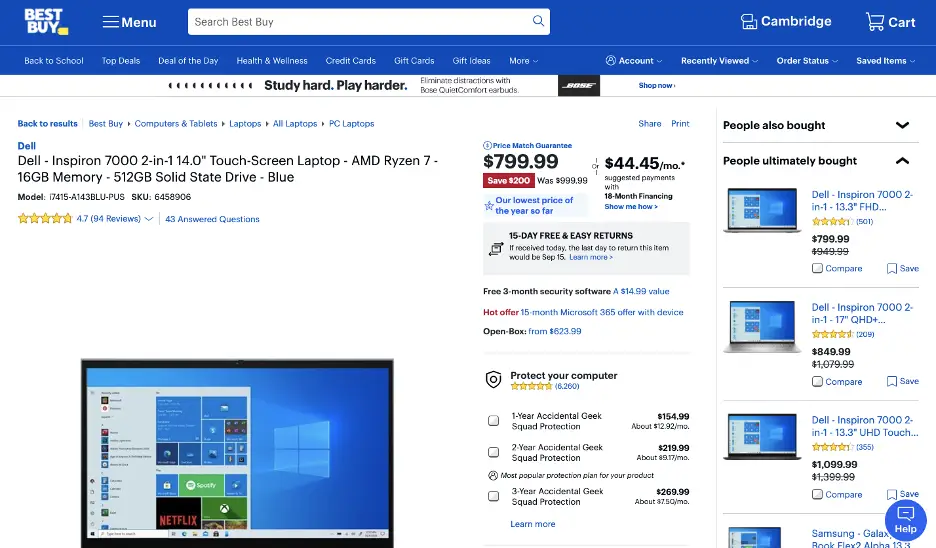Screen dimensions: 936x548
Task: Expand the Account dropdown
Action: [634, 61]
